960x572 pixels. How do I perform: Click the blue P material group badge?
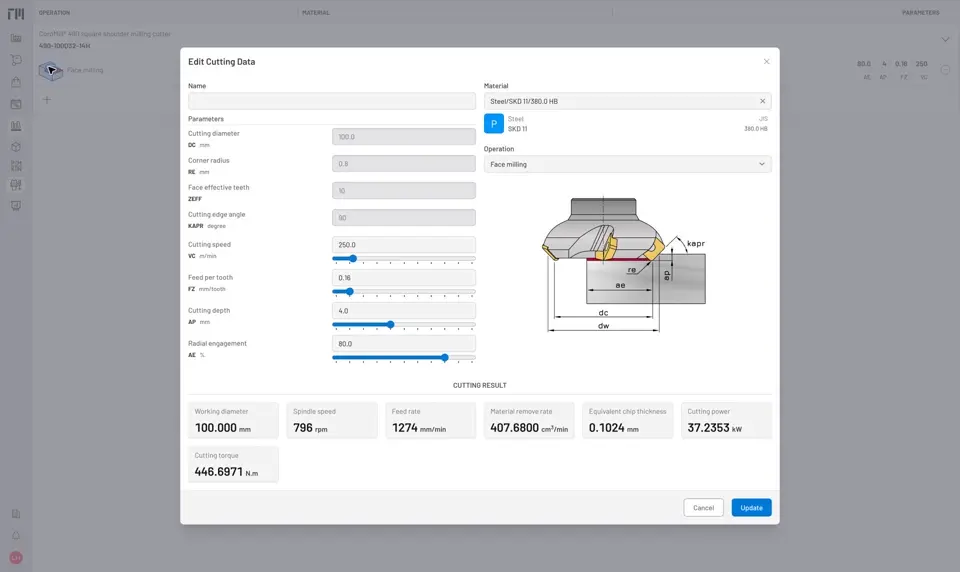click(493, 124)
